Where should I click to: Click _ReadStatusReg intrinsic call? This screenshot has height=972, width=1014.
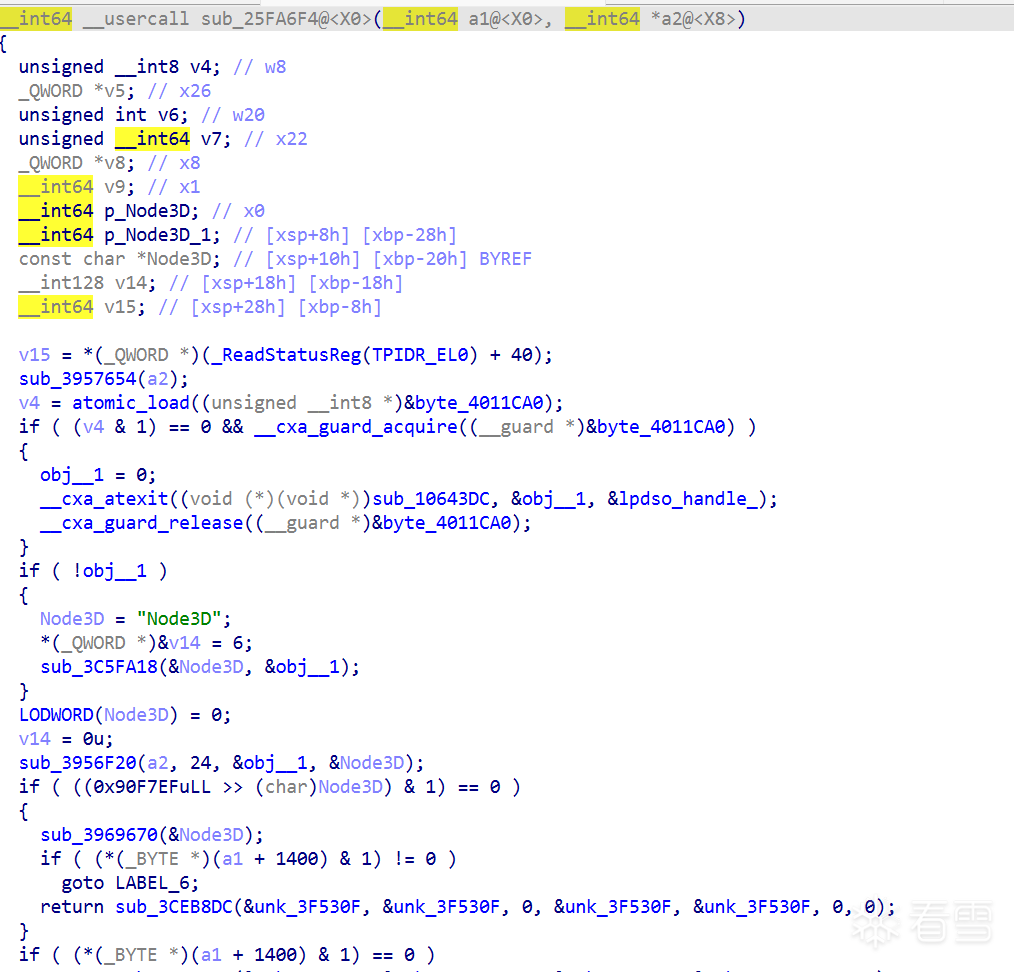(286, 355)
